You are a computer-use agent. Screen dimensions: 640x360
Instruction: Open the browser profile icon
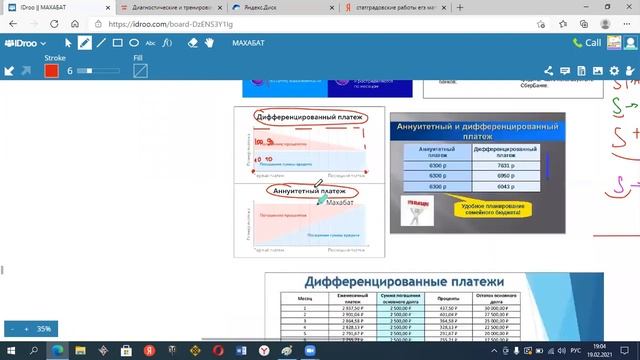click(605, 24)
